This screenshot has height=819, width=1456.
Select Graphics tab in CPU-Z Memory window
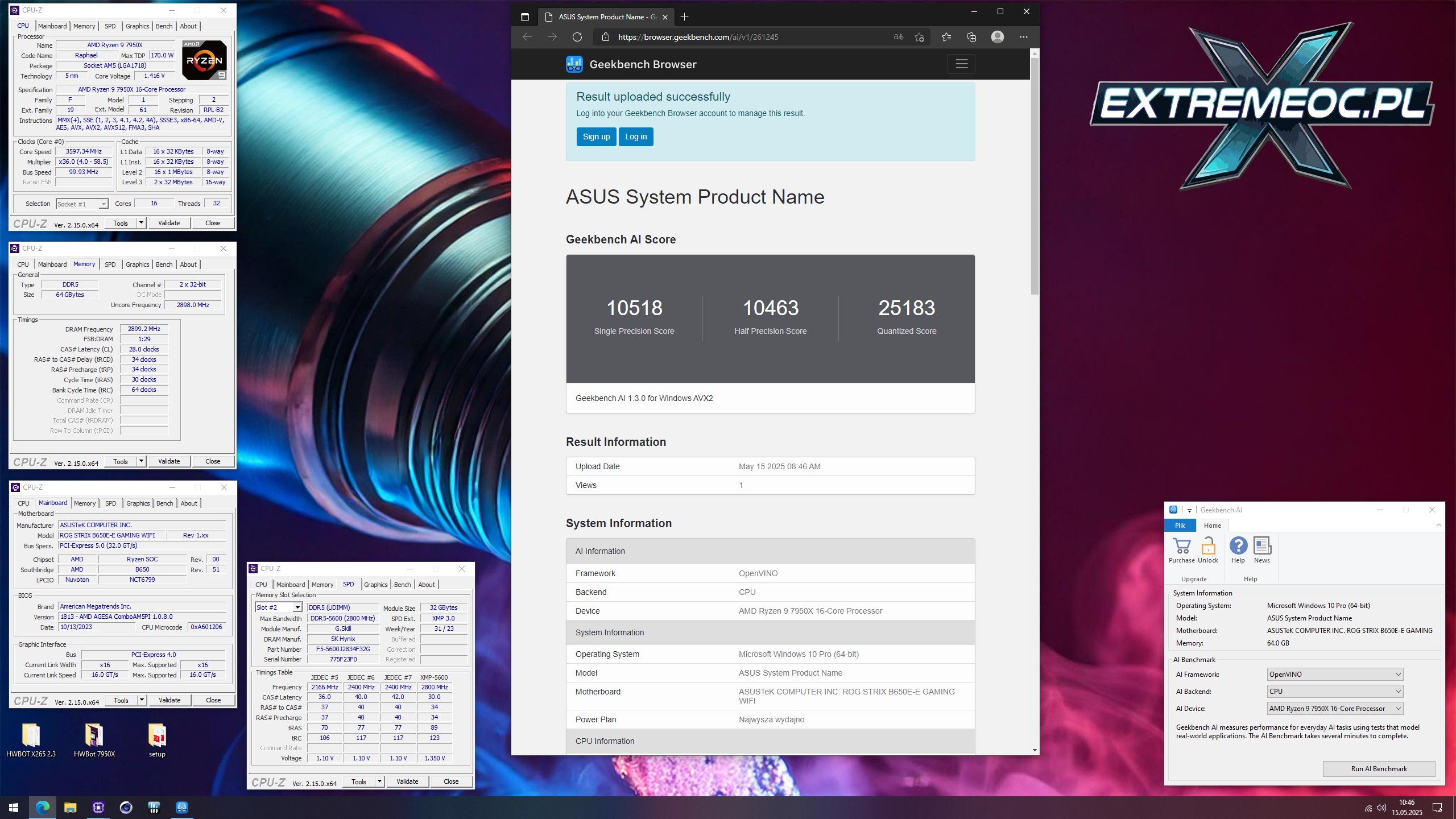(x=137, y=264)
